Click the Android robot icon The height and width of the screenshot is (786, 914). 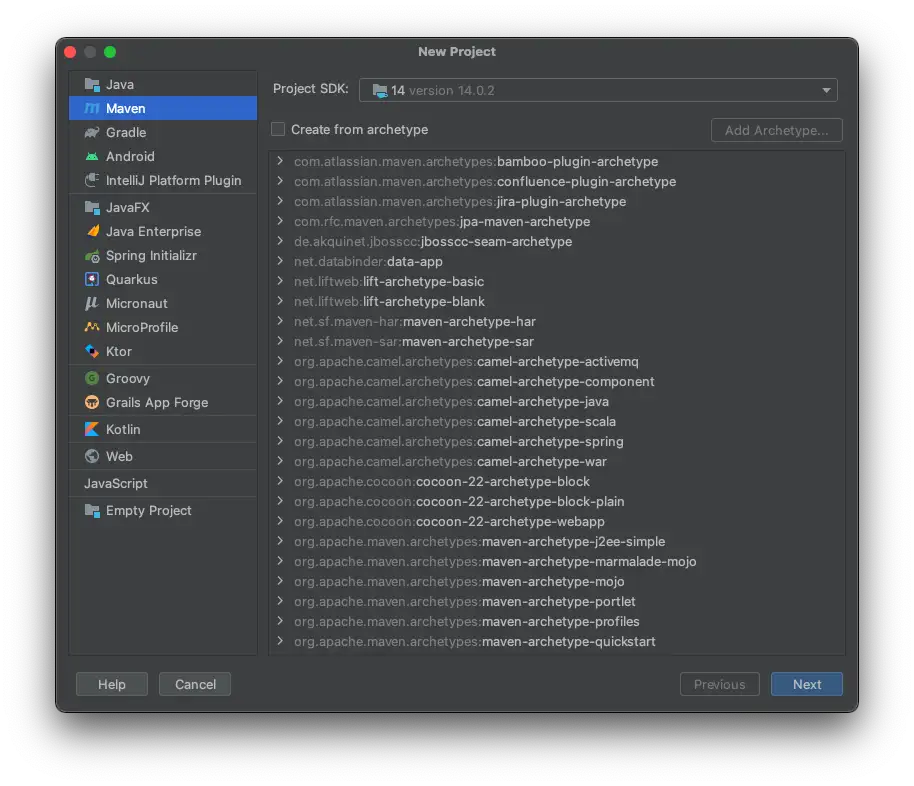tap(92, 156)
